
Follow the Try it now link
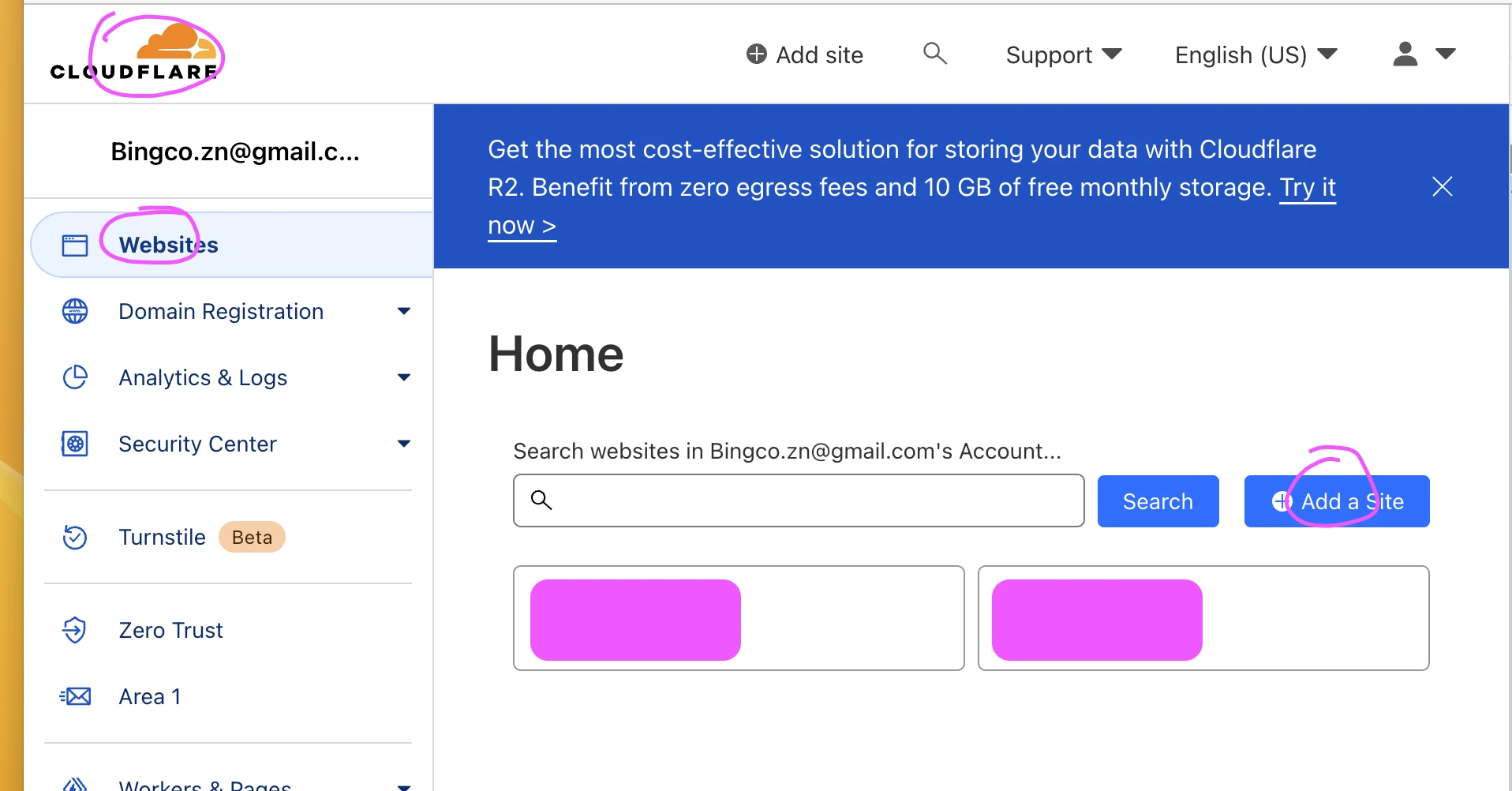[x=1308, y=188]
